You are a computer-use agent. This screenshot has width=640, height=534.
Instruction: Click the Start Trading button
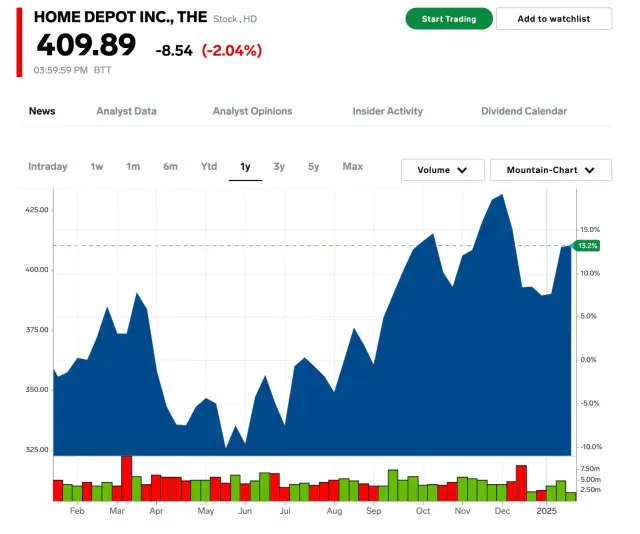tap(449, 19)
